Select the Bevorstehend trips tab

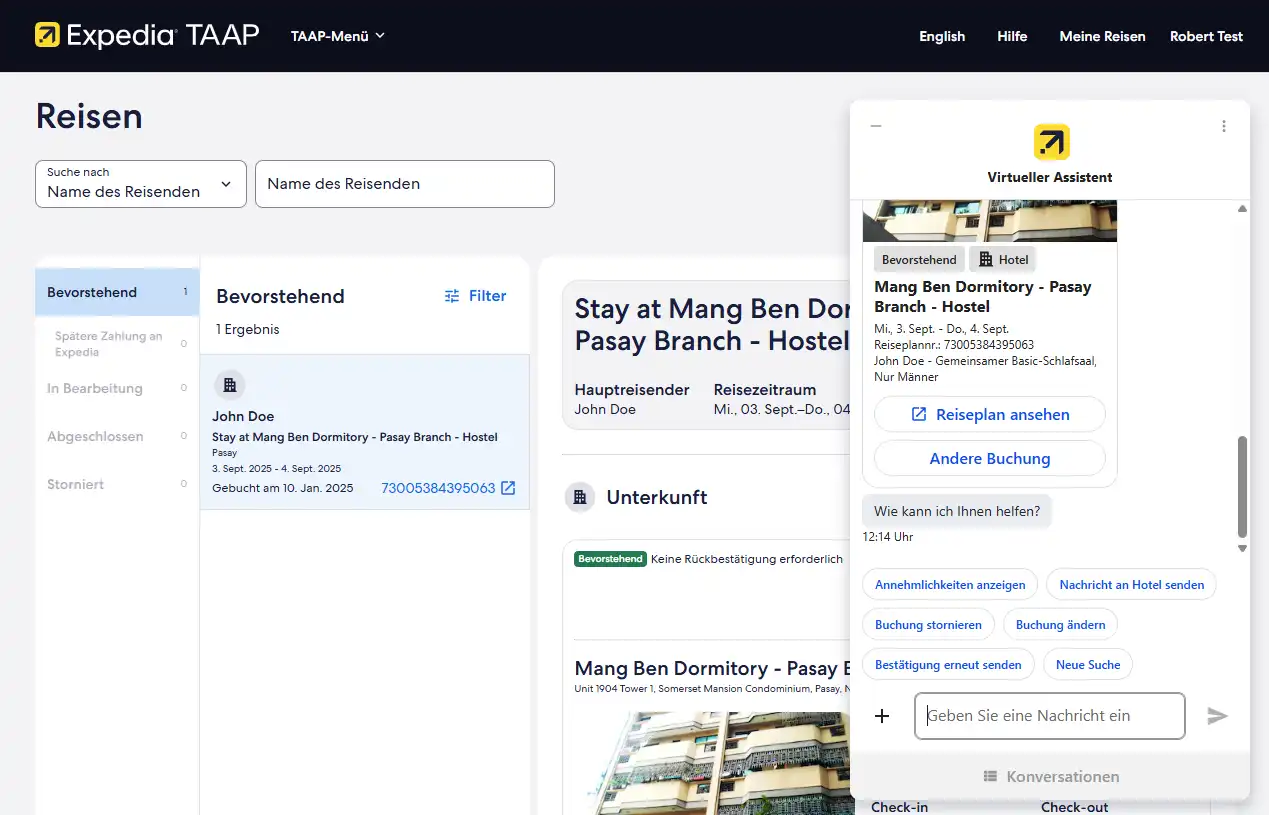point(118,292)
